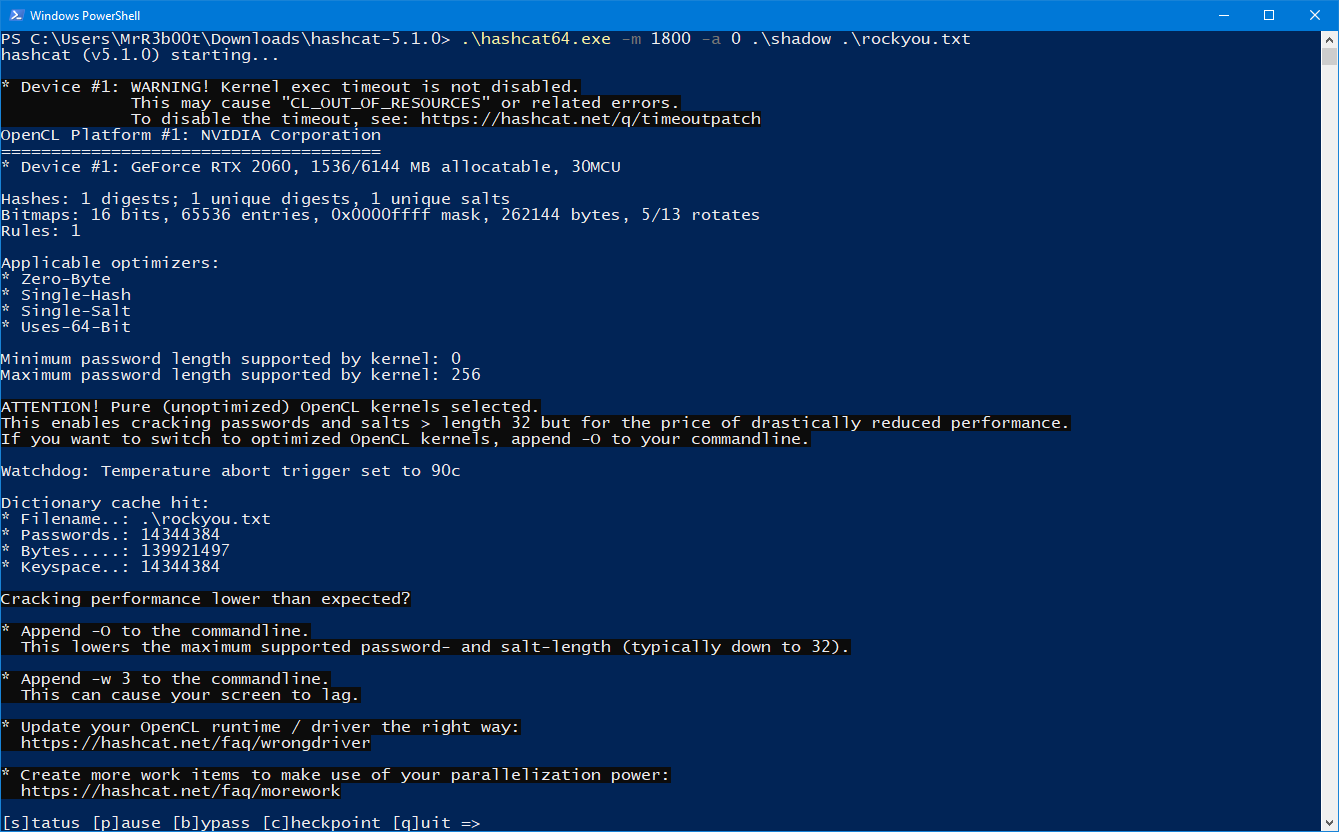Click the 'Kernel exec timeout is not disabled' warning
The width and height of the screenshot is (1339, 832).
(291, 87)
